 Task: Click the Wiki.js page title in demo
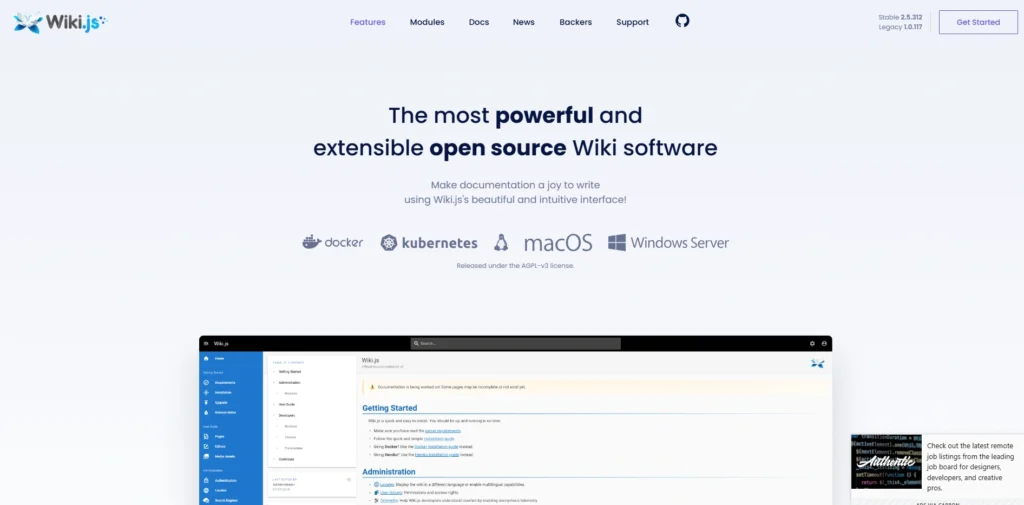tap(370, 360)
